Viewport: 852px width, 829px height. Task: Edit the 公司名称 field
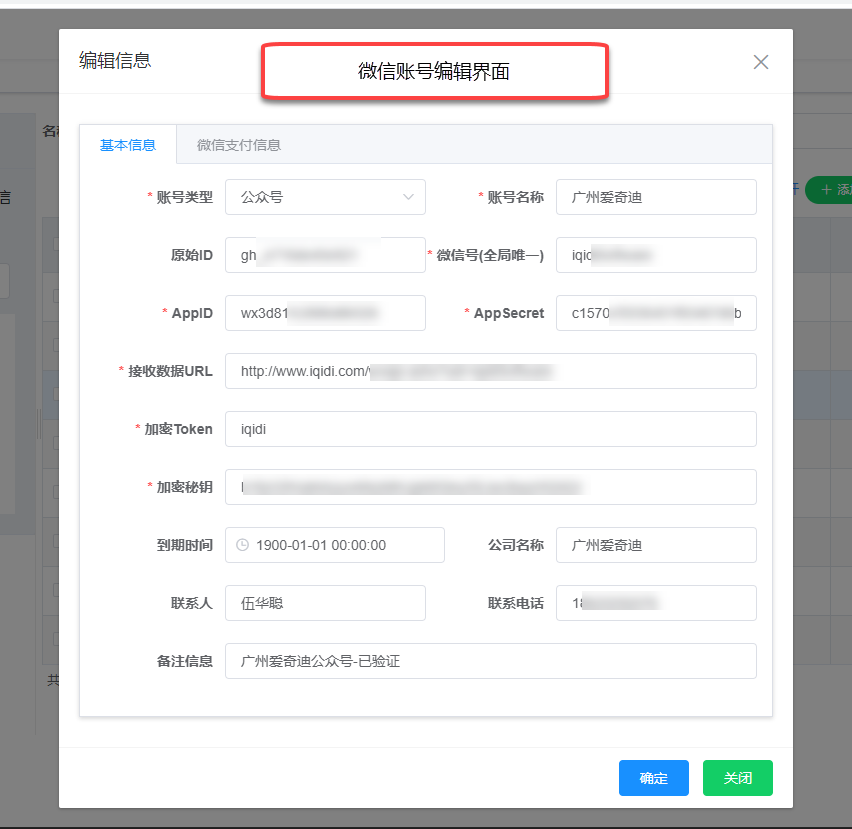click(x=656, y=545)
